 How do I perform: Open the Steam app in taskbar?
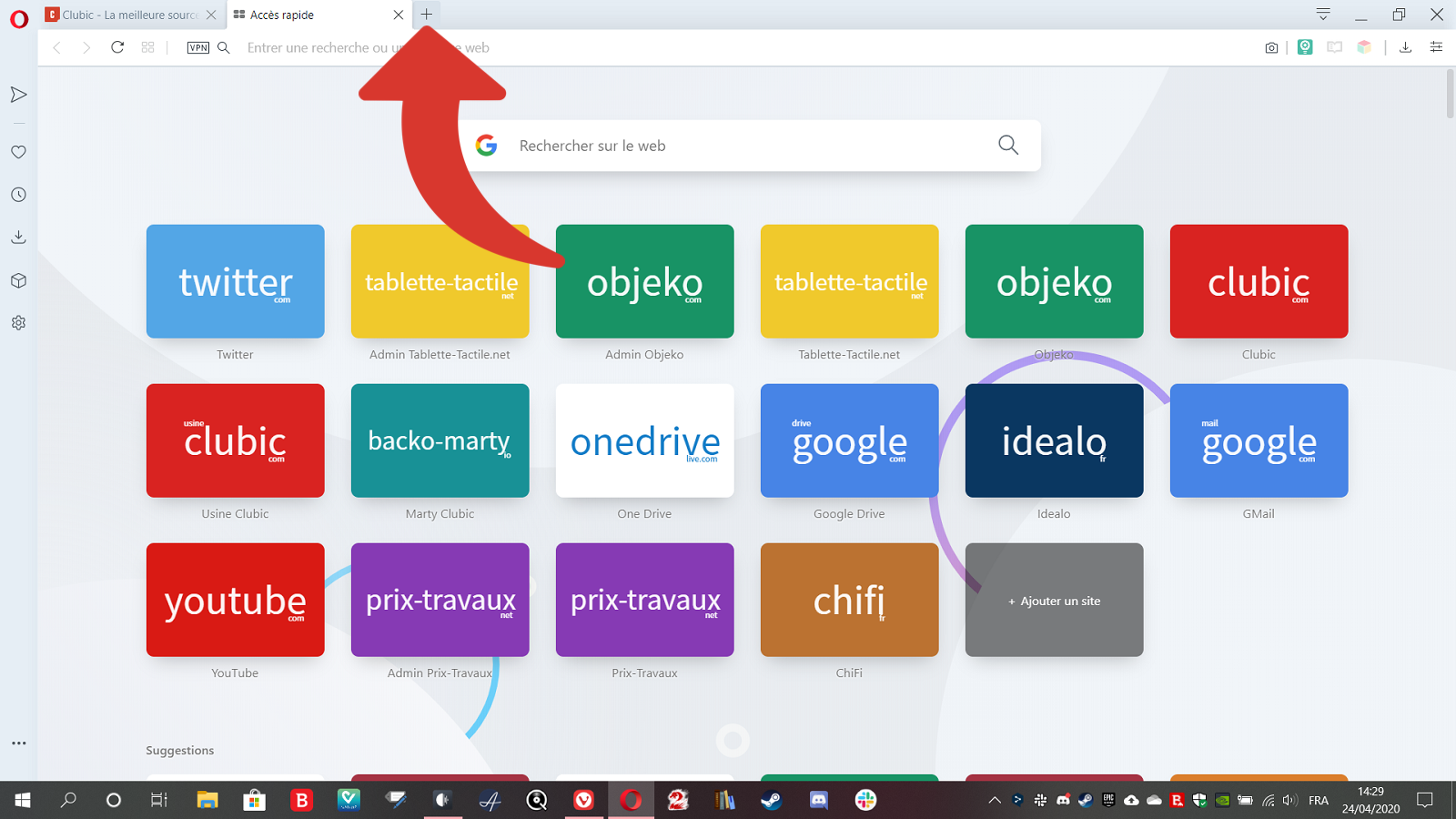click(x=771, y=801)
